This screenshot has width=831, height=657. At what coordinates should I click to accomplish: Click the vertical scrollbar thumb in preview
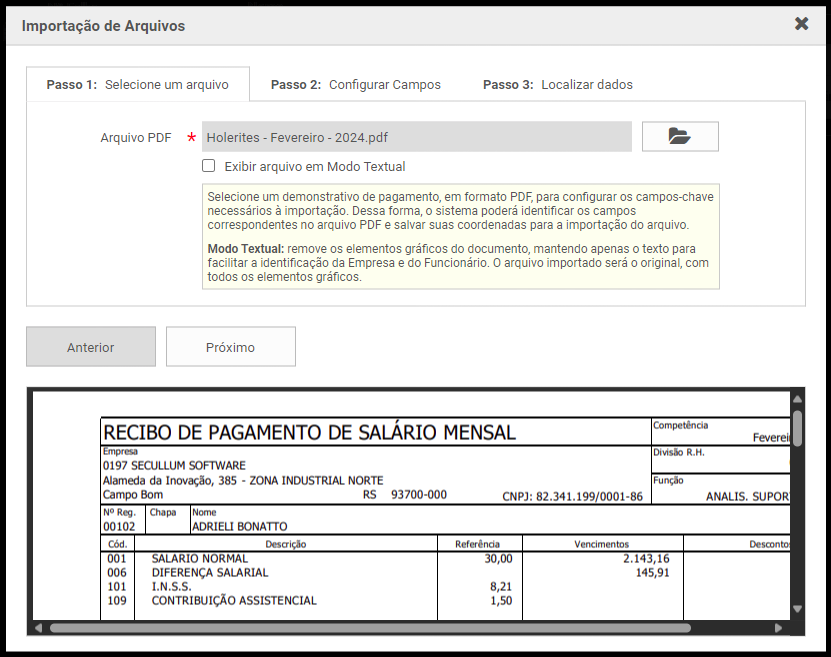797,428
